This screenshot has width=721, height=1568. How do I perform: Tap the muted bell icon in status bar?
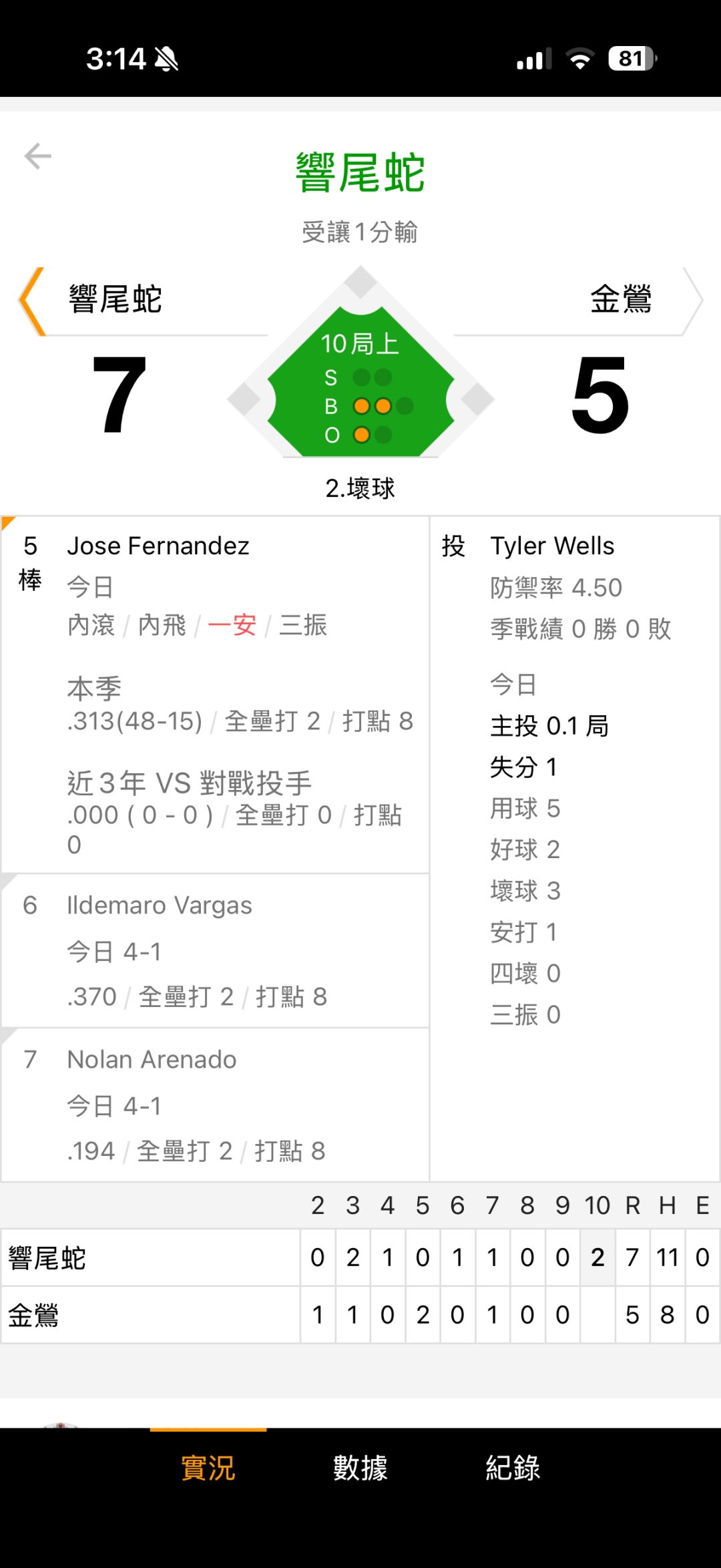166,59
